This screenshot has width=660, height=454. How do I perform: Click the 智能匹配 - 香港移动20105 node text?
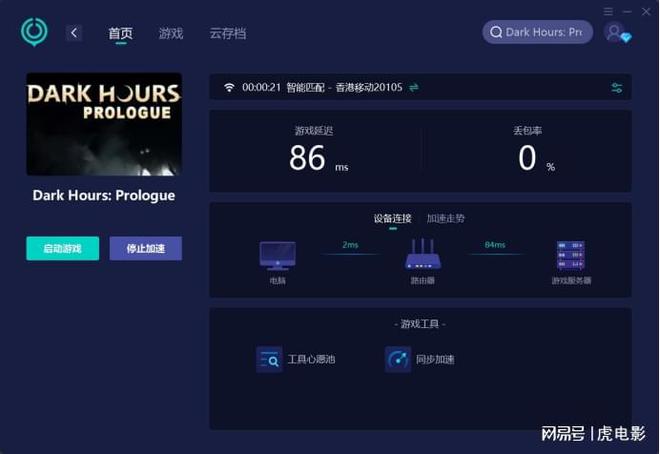(344, 87)
